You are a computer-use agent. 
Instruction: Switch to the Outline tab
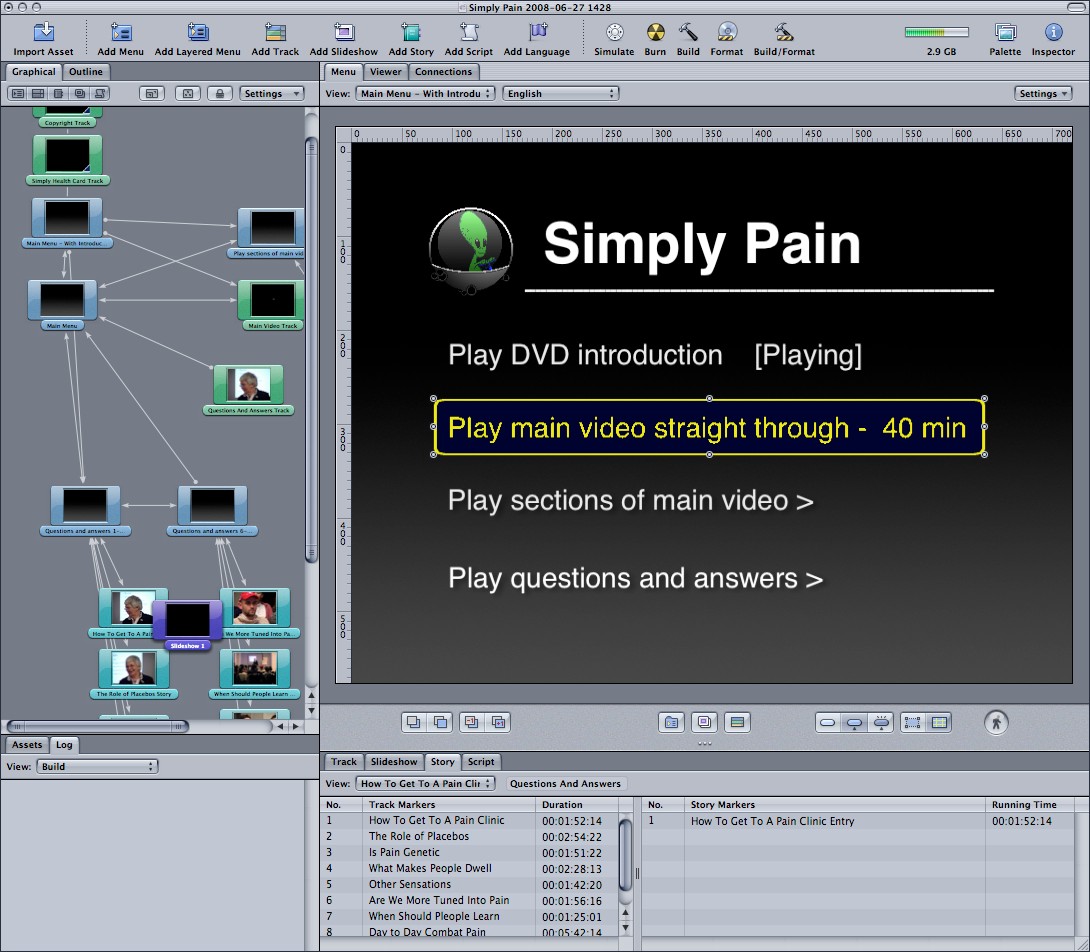pyautogui.click(x=86, y=72)
